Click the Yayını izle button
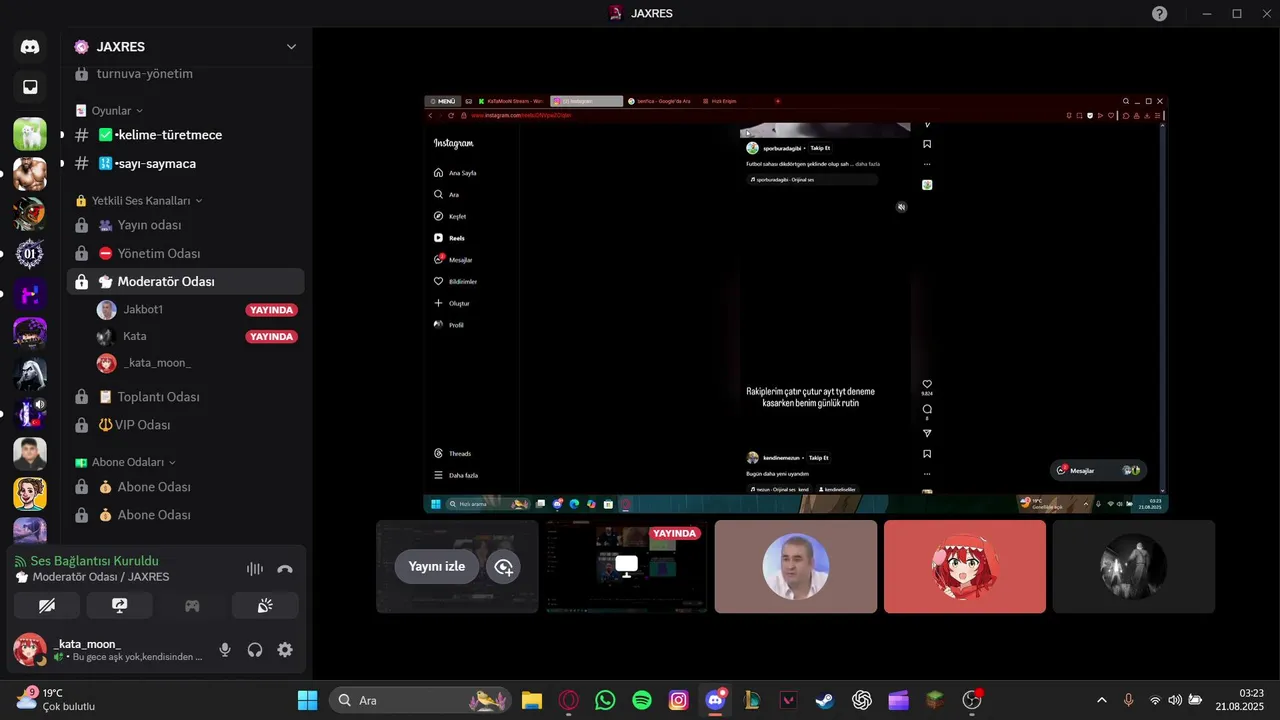The image size is (1280, 720). tap(437, 566)
